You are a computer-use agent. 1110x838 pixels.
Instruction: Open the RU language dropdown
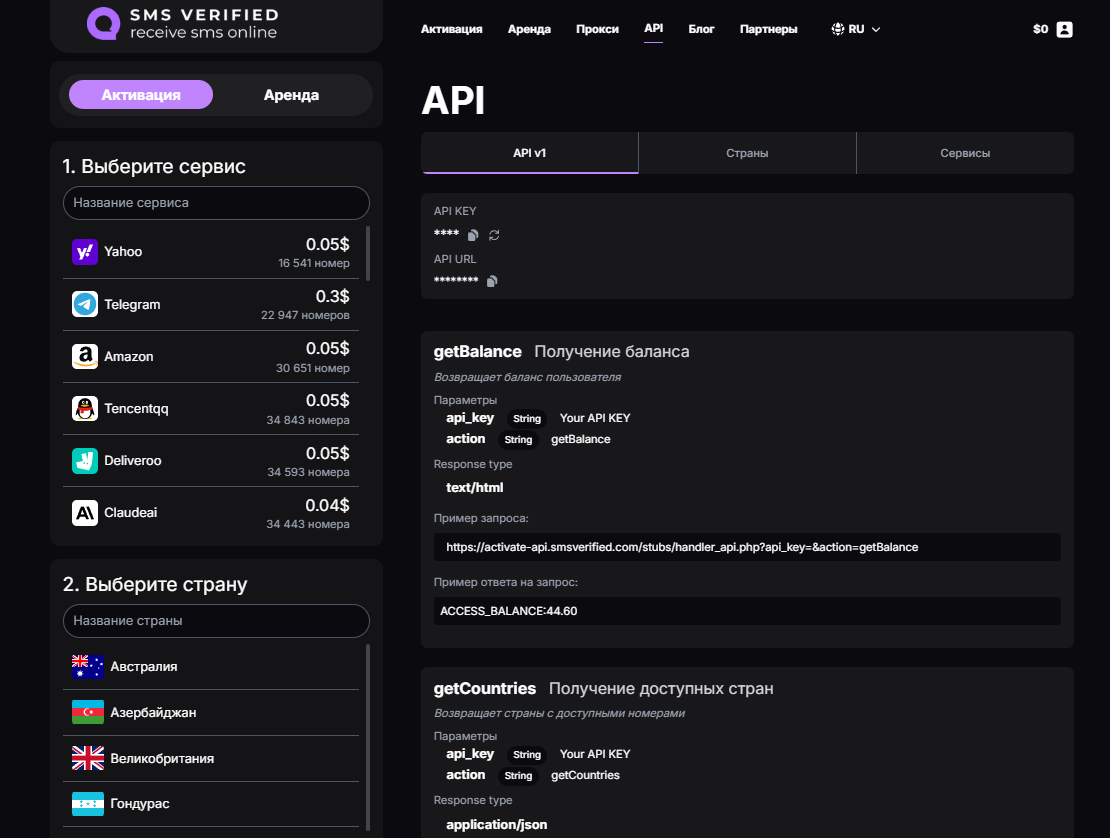coord(856,29)
